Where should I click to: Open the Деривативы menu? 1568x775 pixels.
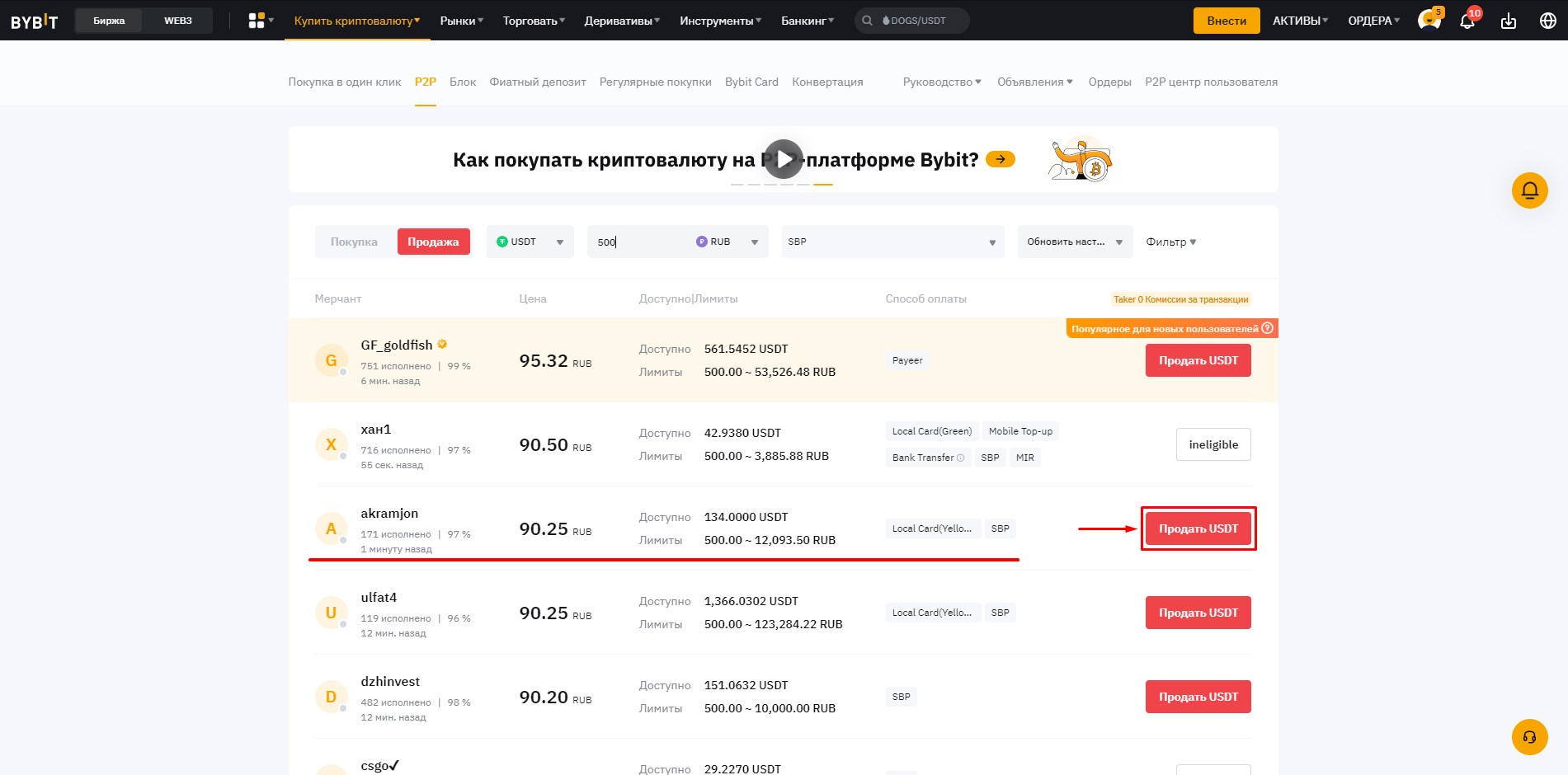click(x=623, y=21)
